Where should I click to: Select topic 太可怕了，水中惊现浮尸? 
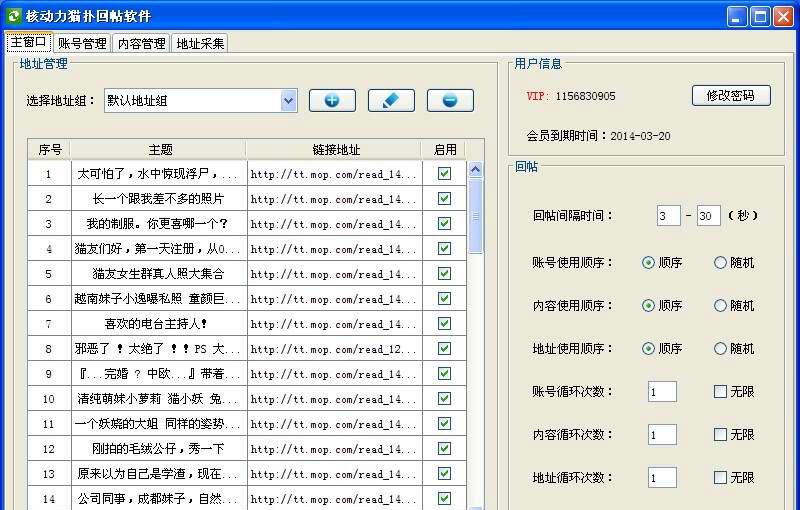click(157, 174)
